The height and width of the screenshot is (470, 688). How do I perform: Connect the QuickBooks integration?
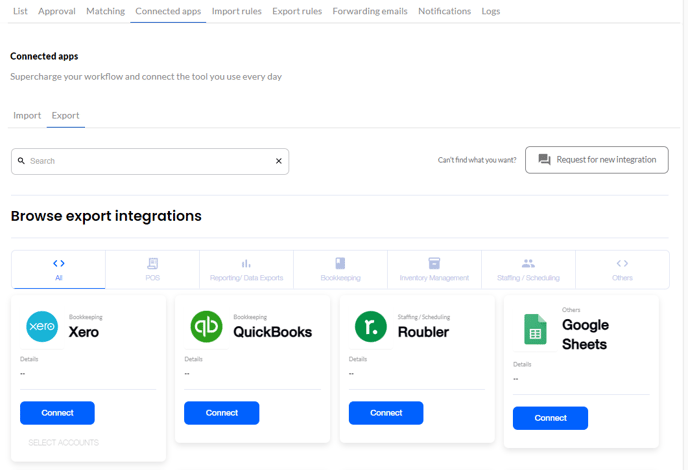click(222, 413)
